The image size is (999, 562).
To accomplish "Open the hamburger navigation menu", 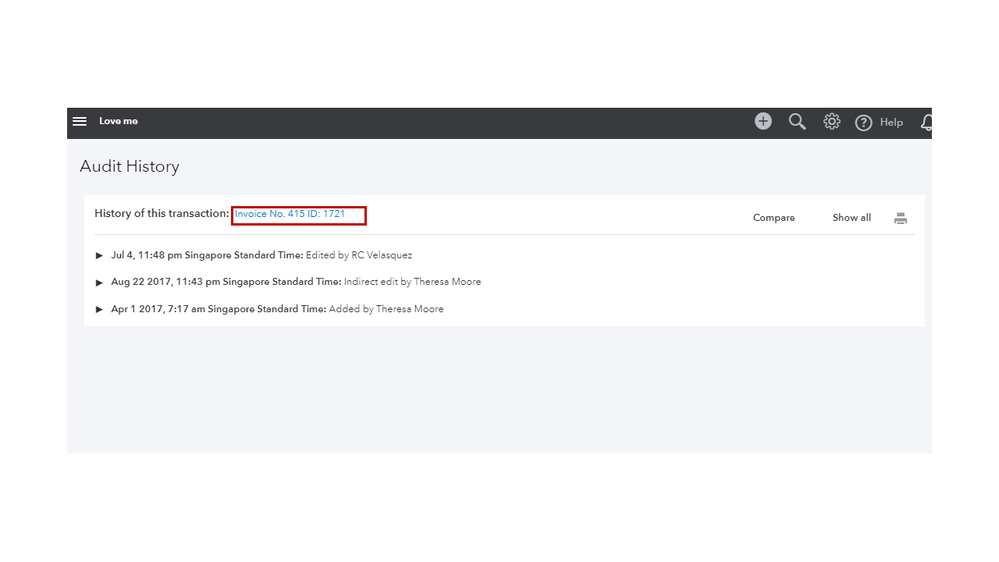I will click(x=80, y=121).
